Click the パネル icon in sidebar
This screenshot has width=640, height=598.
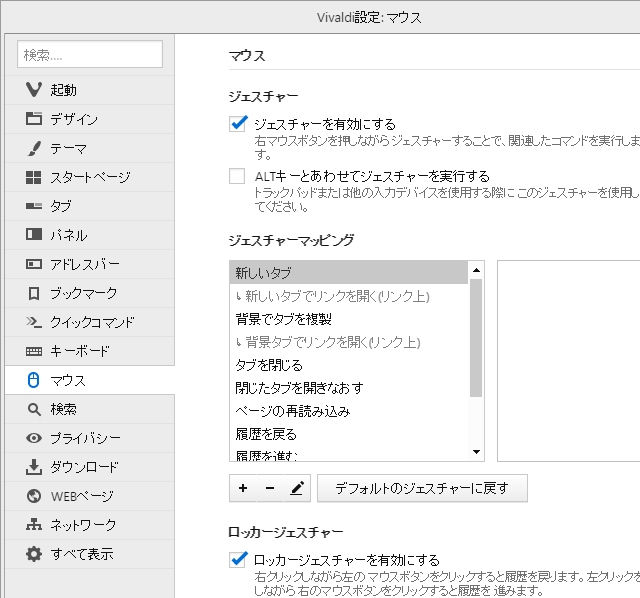click(x=33, y=235)
